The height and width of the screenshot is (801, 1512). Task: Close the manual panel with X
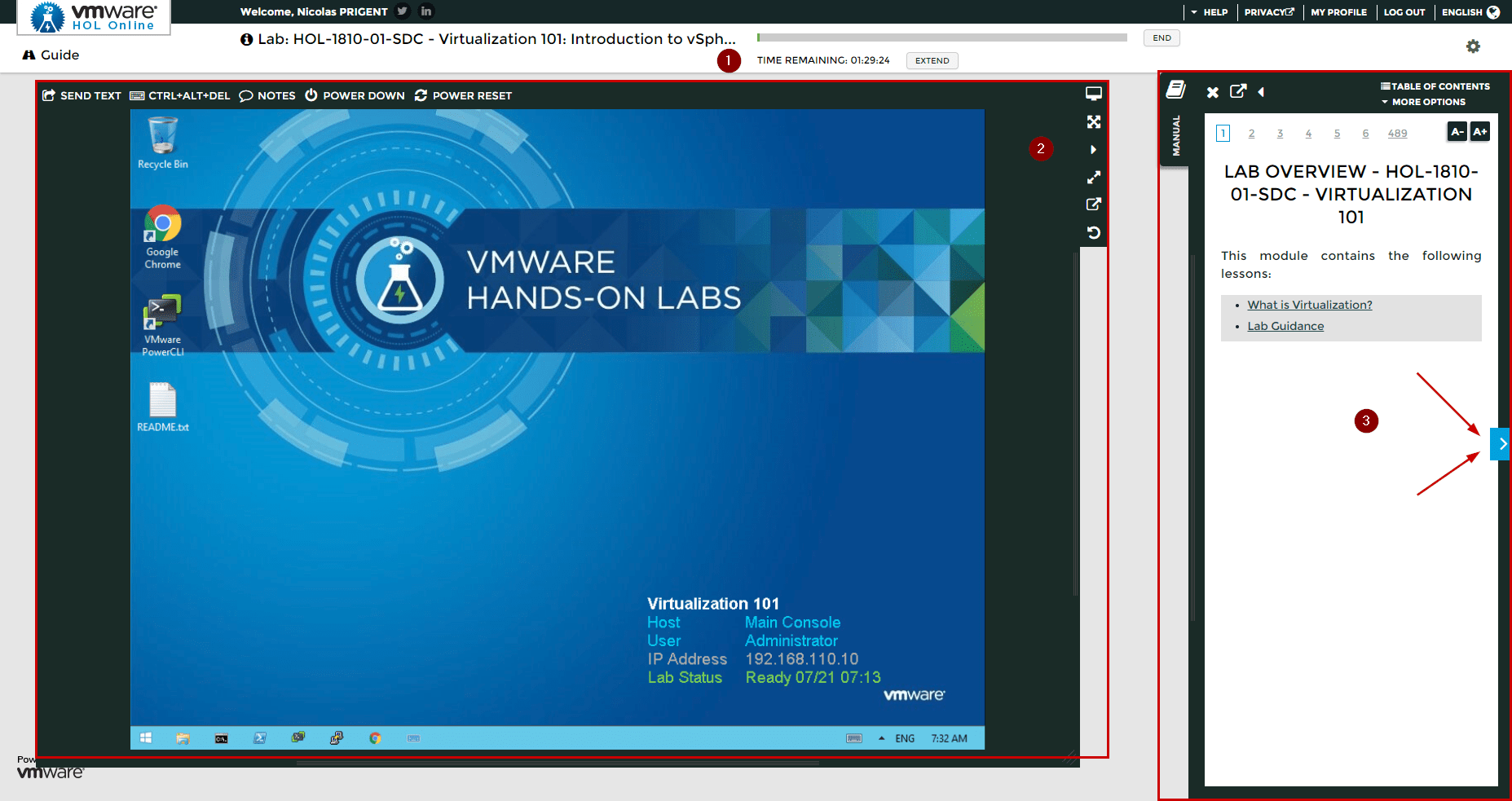[1213, 92]
